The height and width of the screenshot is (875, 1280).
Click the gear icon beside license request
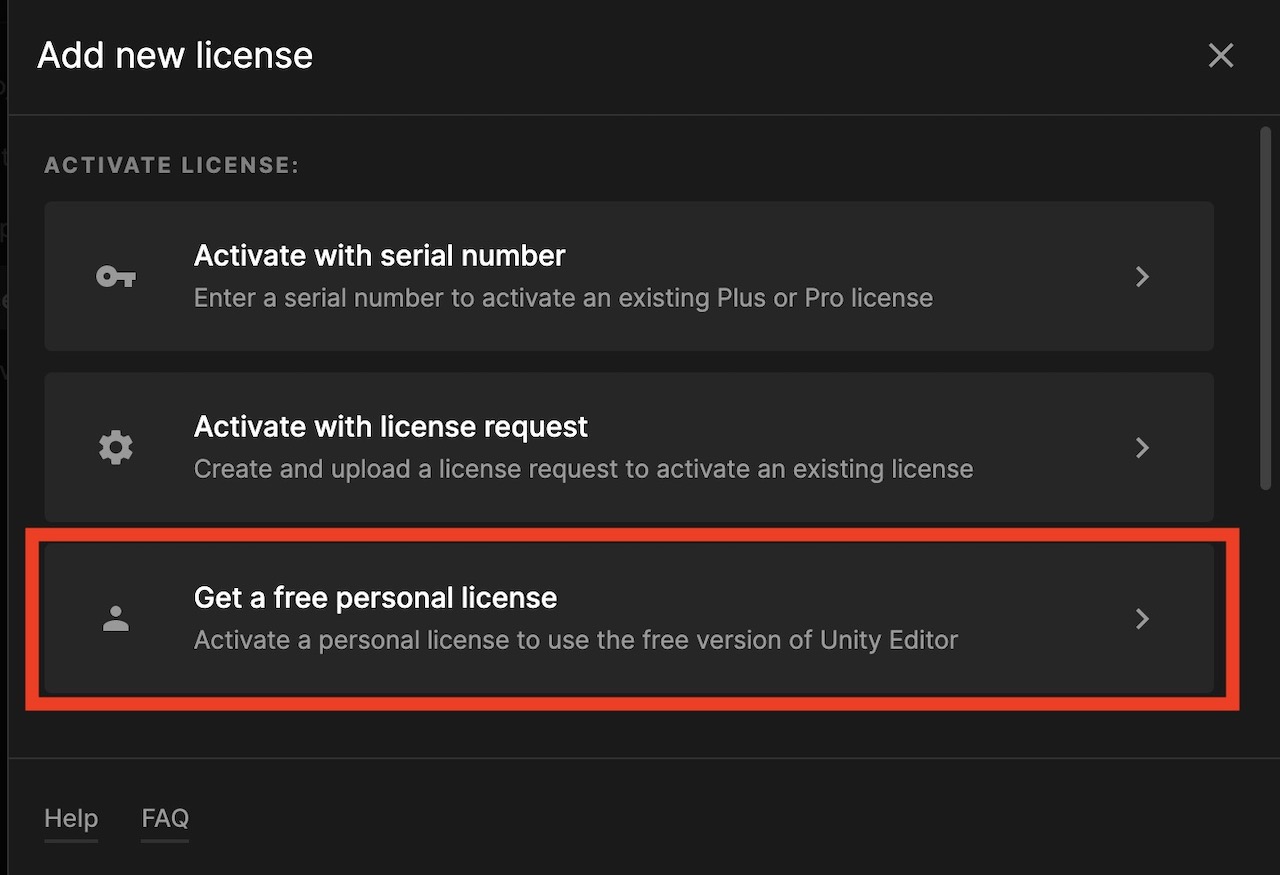(116, 448)
